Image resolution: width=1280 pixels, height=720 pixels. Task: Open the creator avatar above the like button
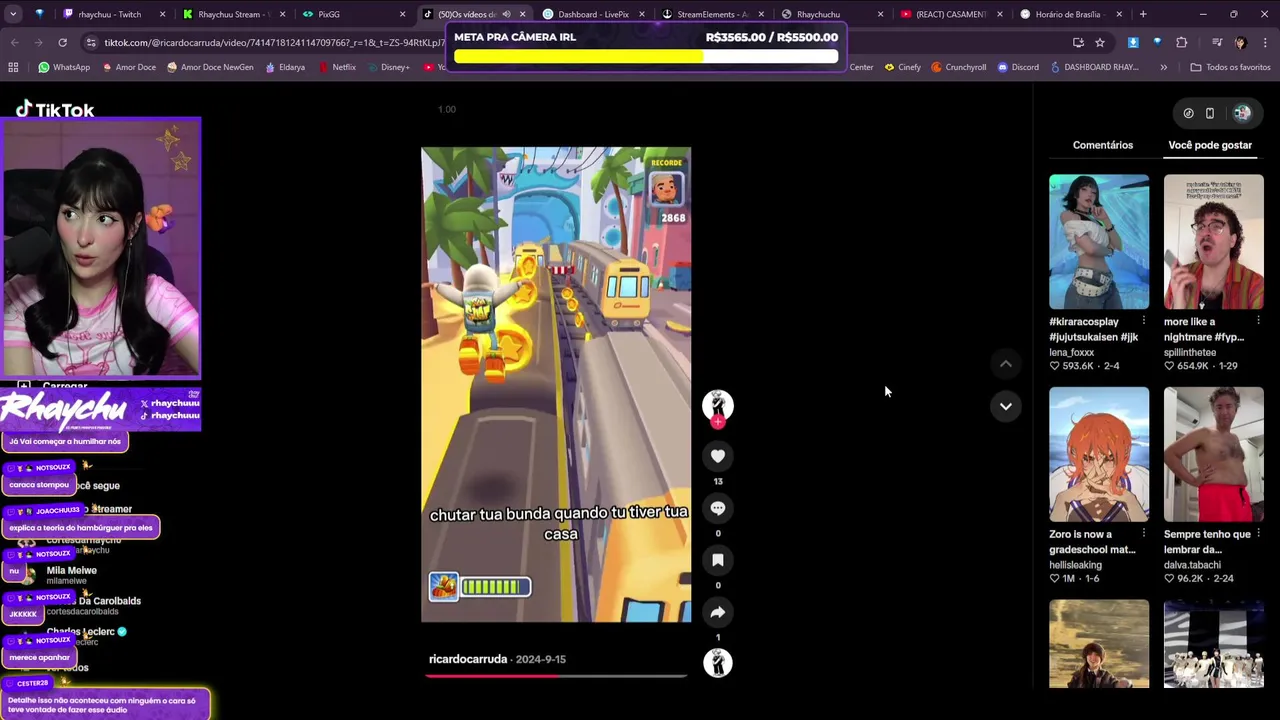tap(718, 405)
